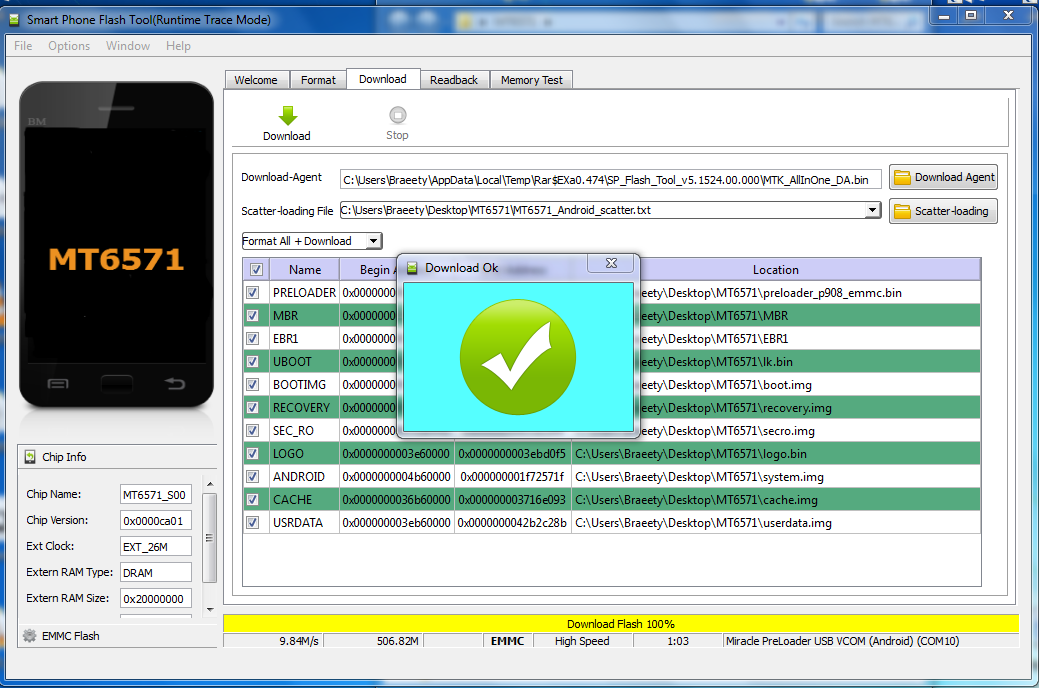Click the Chip Name field
Viewport: 1039px width, 688px height.
tap(156, 494)
